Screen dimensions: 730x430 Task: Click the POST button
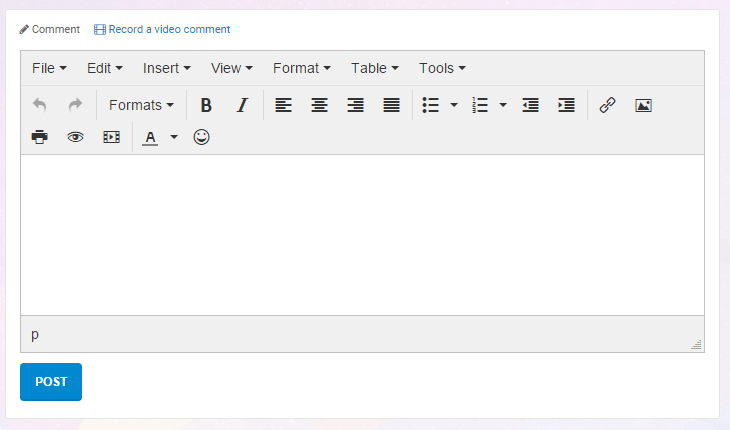point(51,382)
